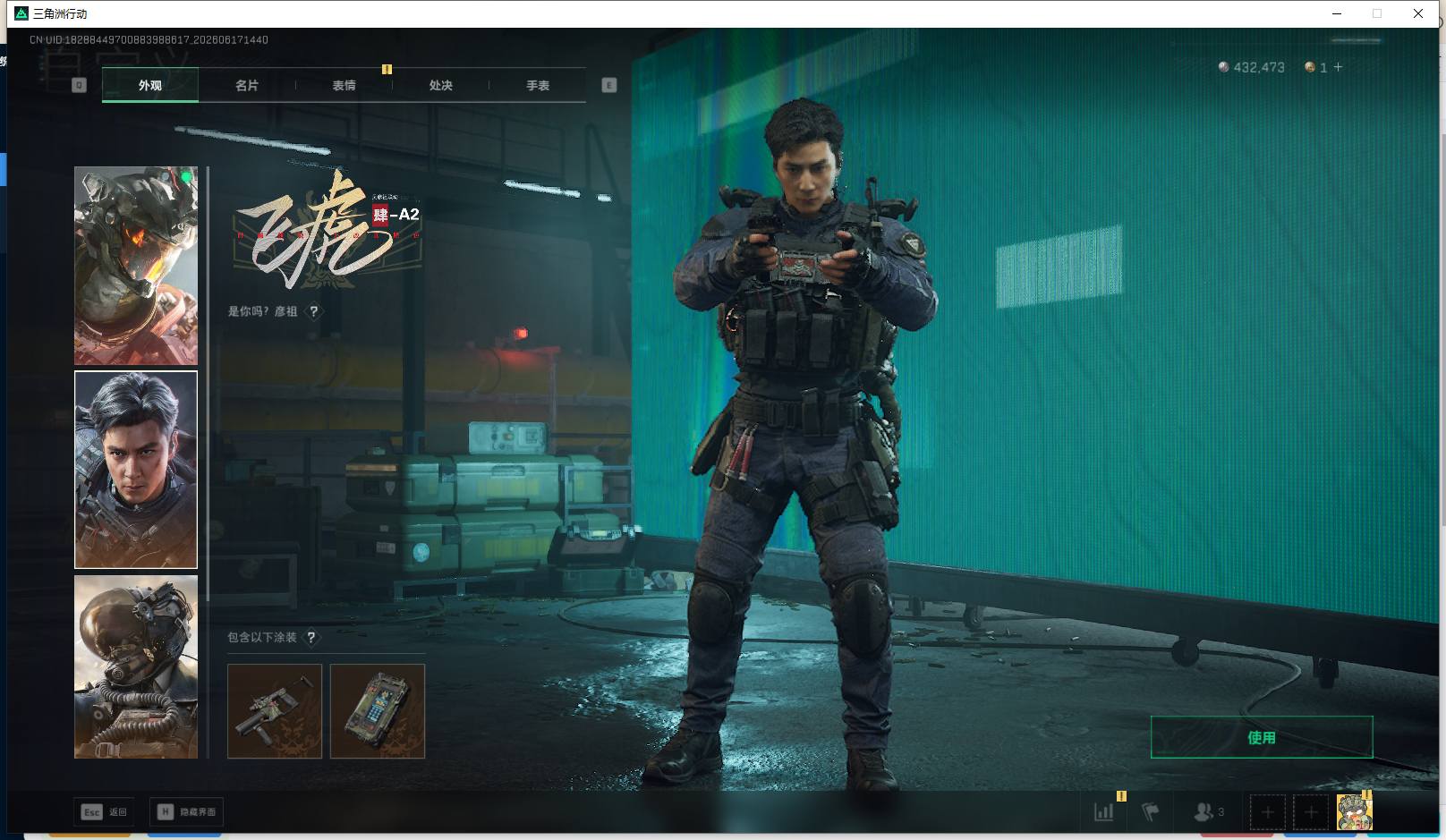1446x840 pixels.
Task: Click the skin list vertical scrollbar
Action: [x=208, y=385]
